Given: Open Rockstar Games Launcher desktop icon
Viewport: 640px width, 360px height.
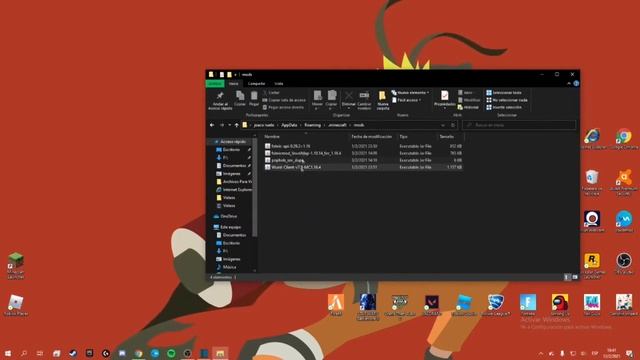Looking at the screenshot, I should (x=592, y=266).
